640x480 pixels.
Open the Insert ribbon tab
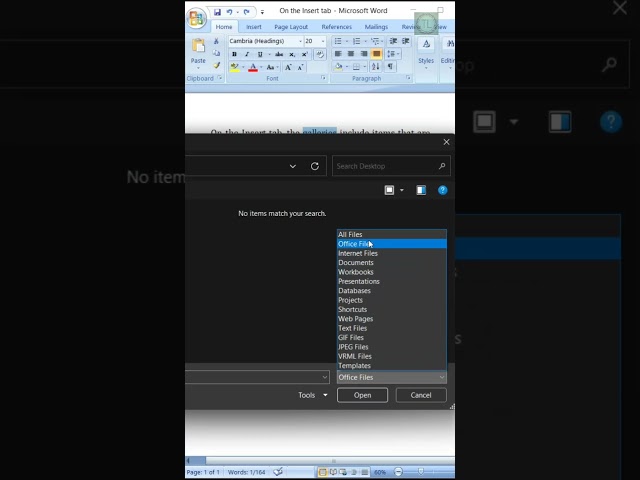253,27
